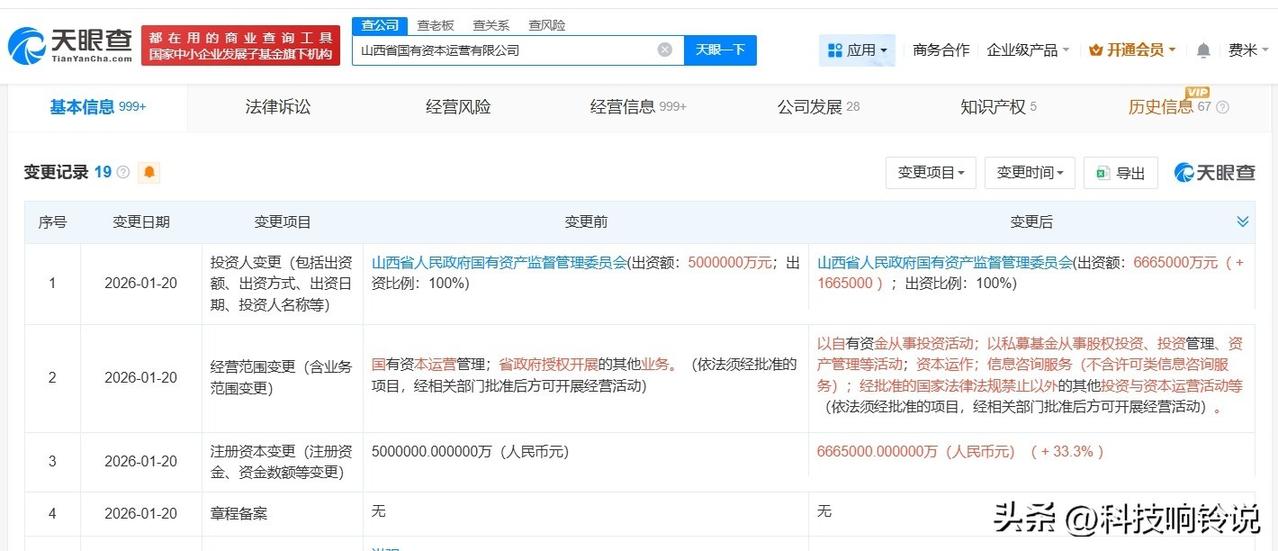Open notifications bell in top bar
The width and height of the screenshot is (1278, 551).
click(1203, 50)
